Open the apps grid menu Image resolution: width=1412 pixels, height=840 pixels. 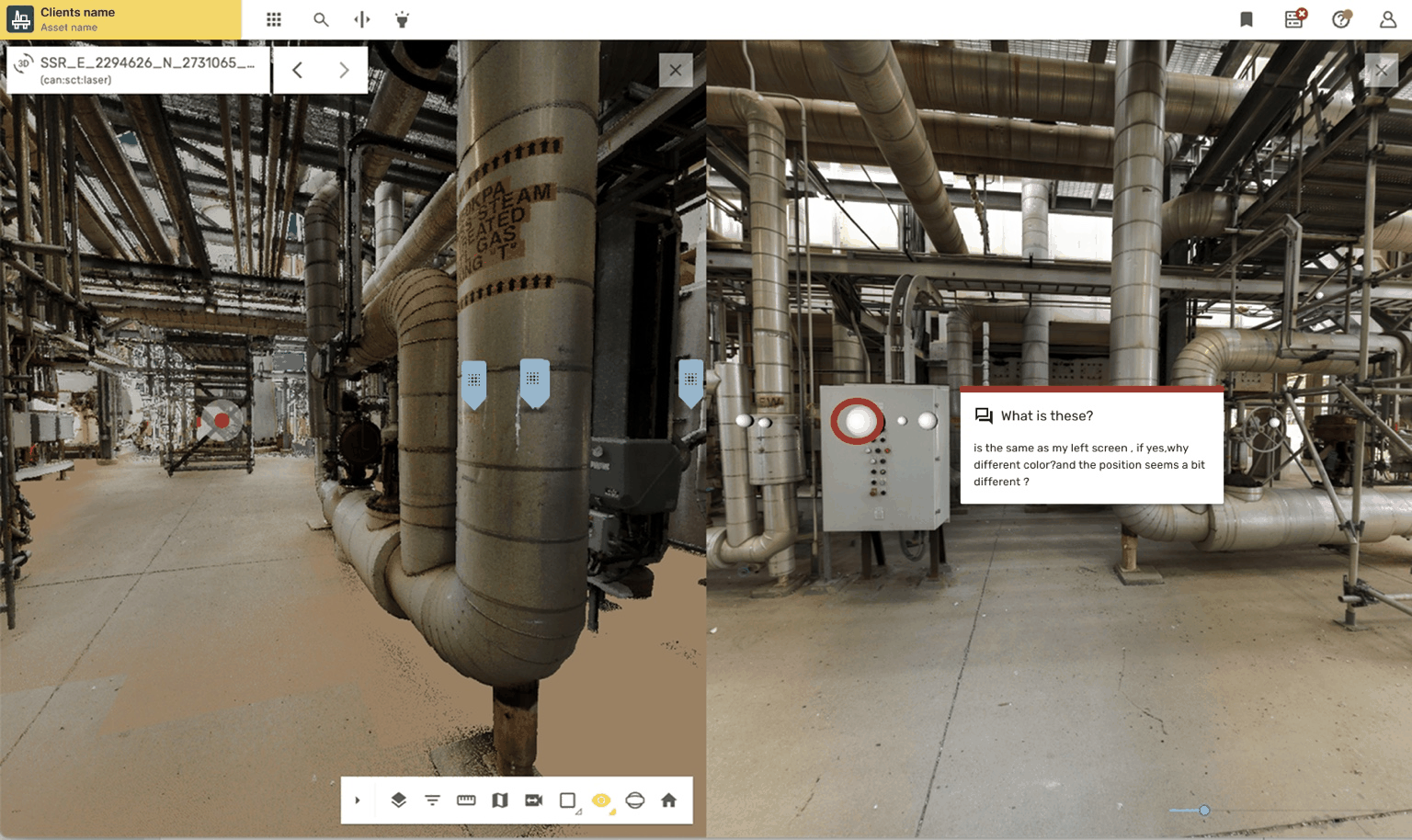[274, 19]
